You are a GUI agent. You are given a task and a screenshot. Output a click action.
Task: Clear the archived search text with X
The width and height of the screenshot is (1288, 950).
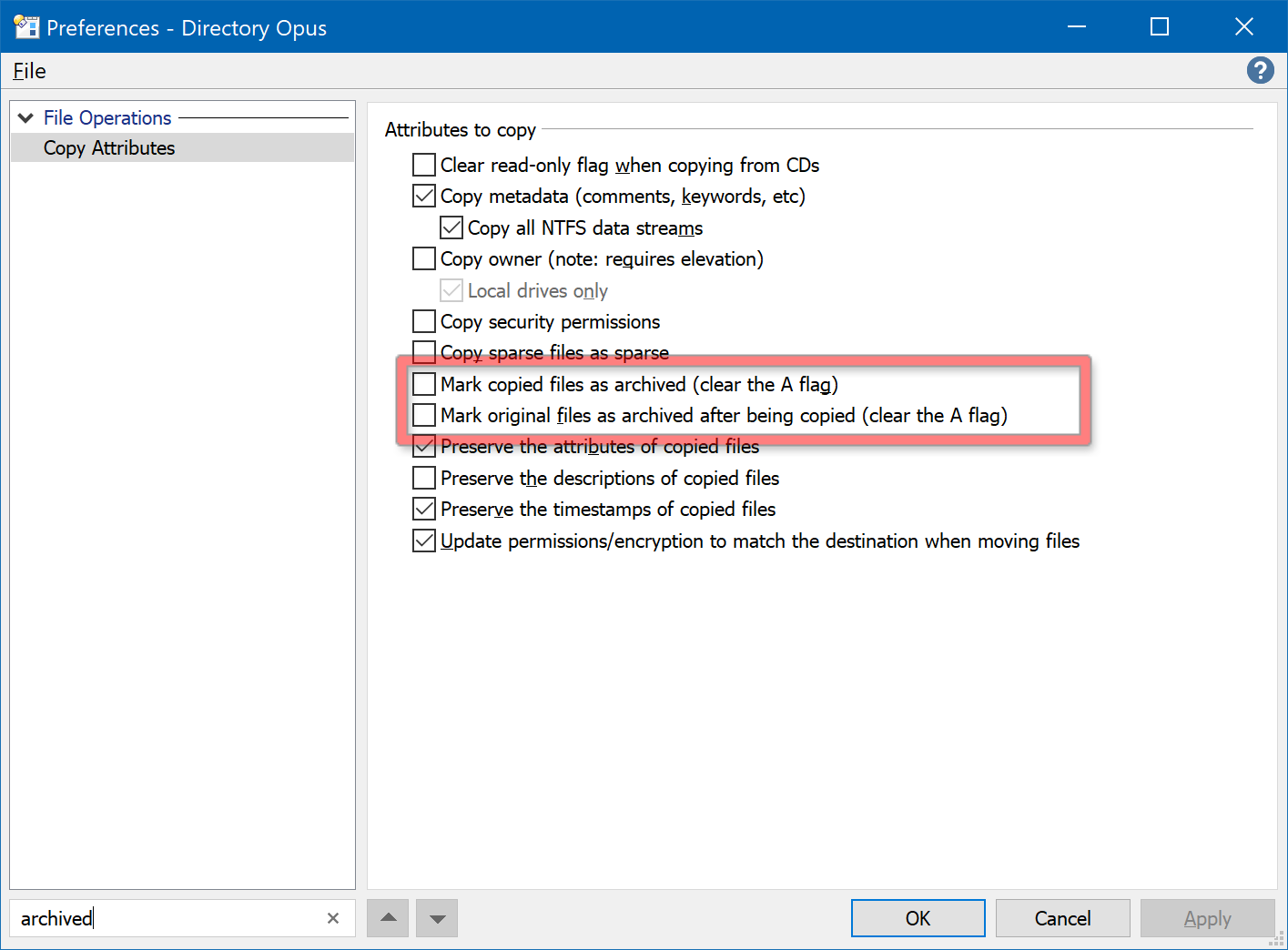click(333, 918)
